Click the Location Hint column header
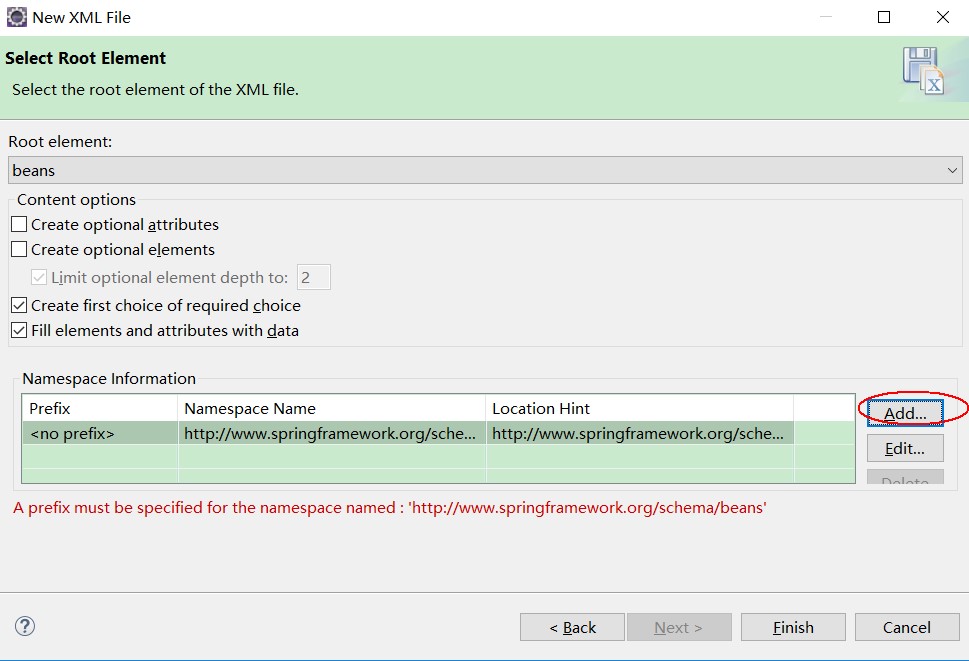The image size is (969, 661). [640, 408]
